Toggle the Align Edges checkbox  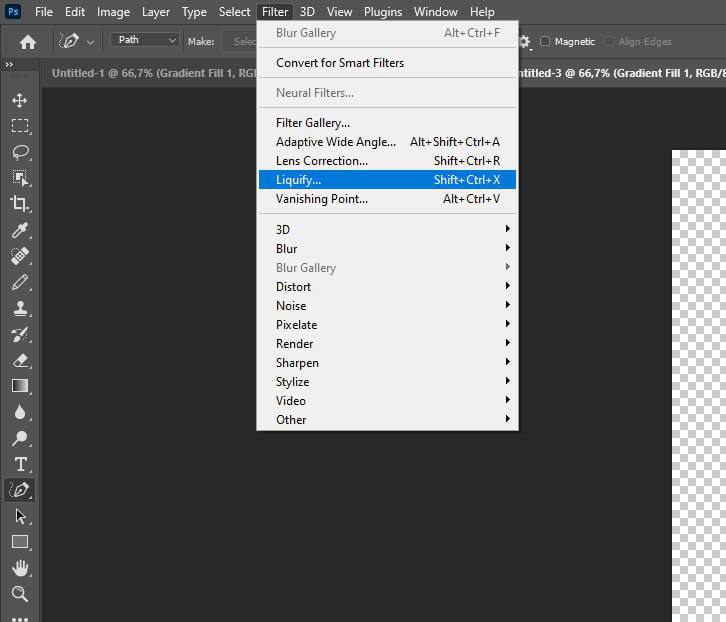click(x=609, y=41)
